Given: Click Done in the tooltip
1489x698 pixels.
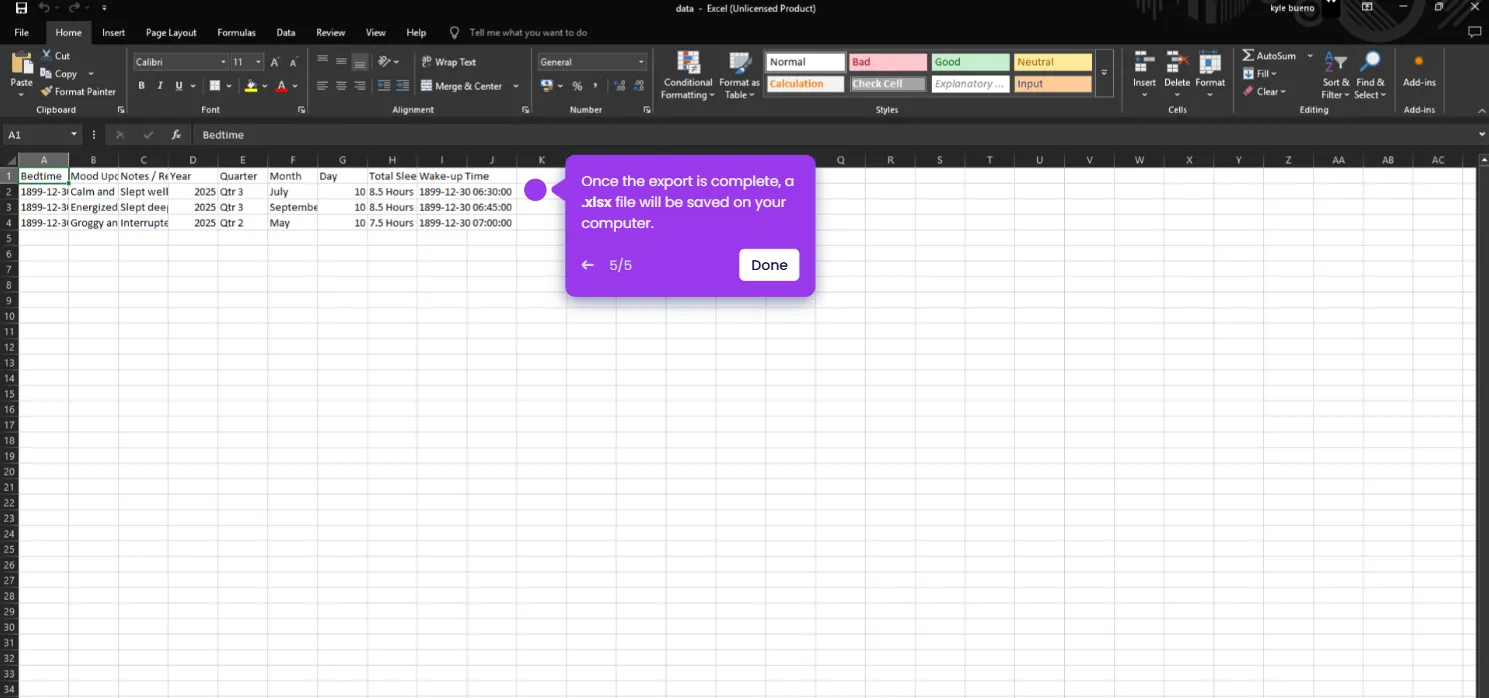Looking at the screenshot, I should (x=769, y=265).
